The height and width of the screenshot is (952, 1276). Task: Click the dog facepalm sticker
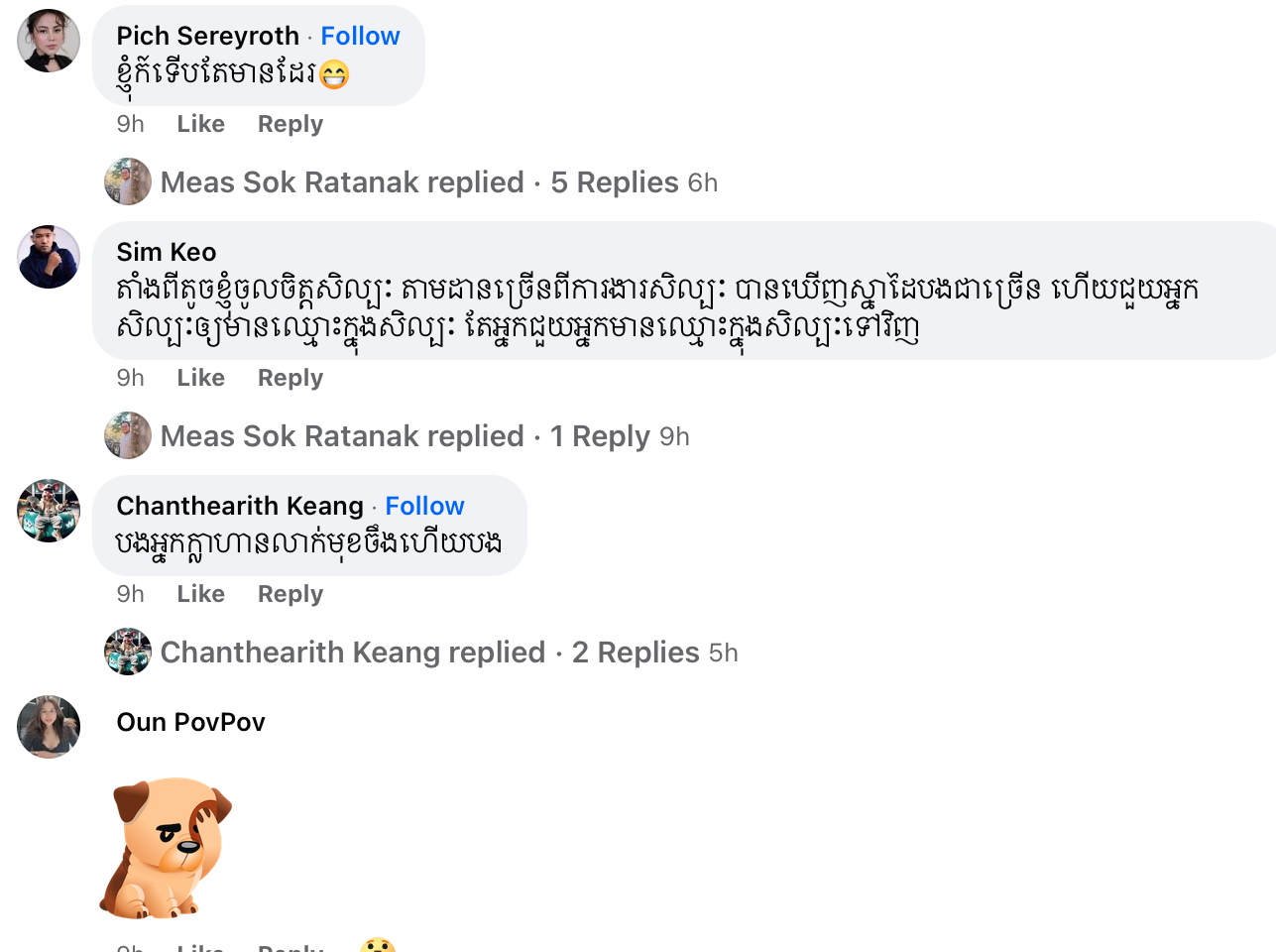166,848
